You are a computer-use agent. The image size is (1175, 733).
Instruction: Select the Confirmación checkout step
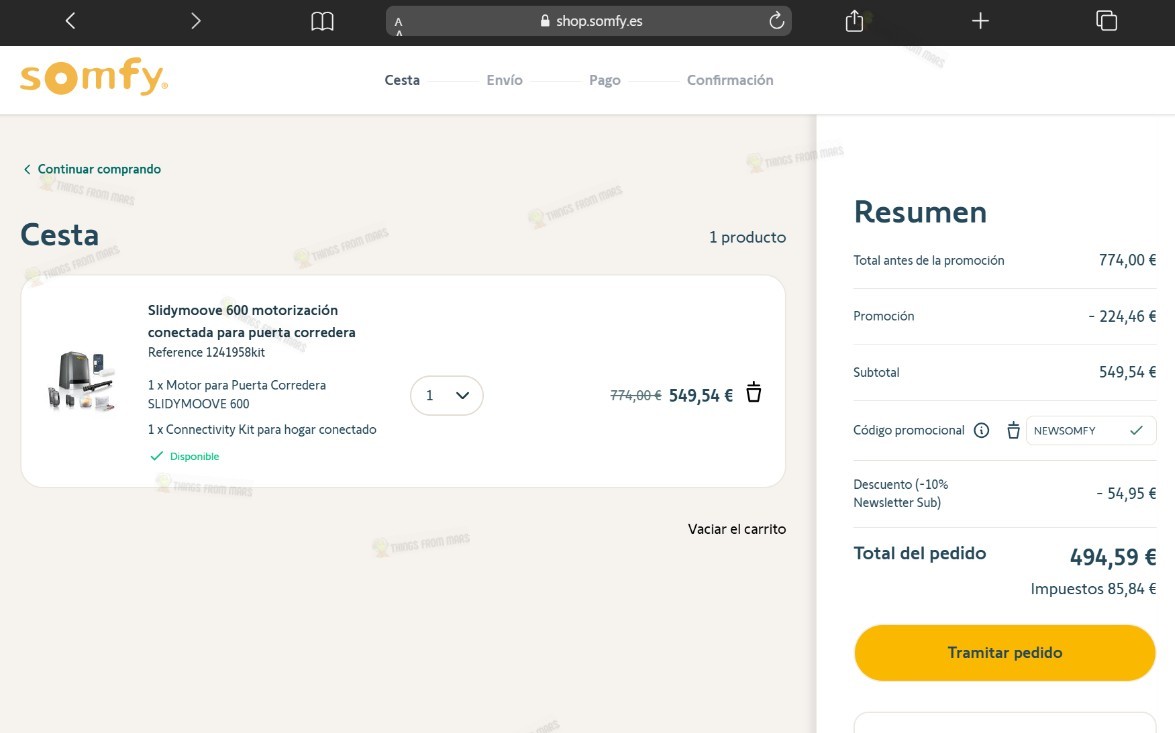click(x=730, y=80)
